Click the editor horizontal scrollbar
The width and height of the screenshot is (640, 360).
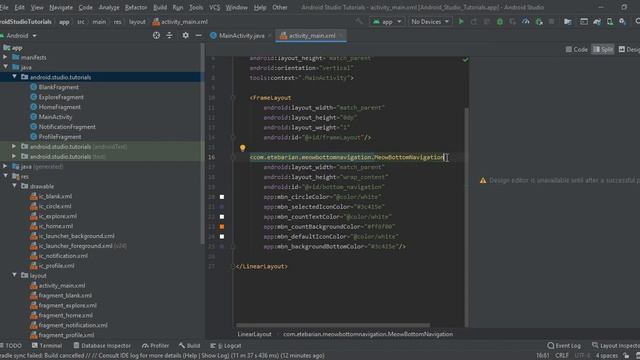[x=333, y=325]
